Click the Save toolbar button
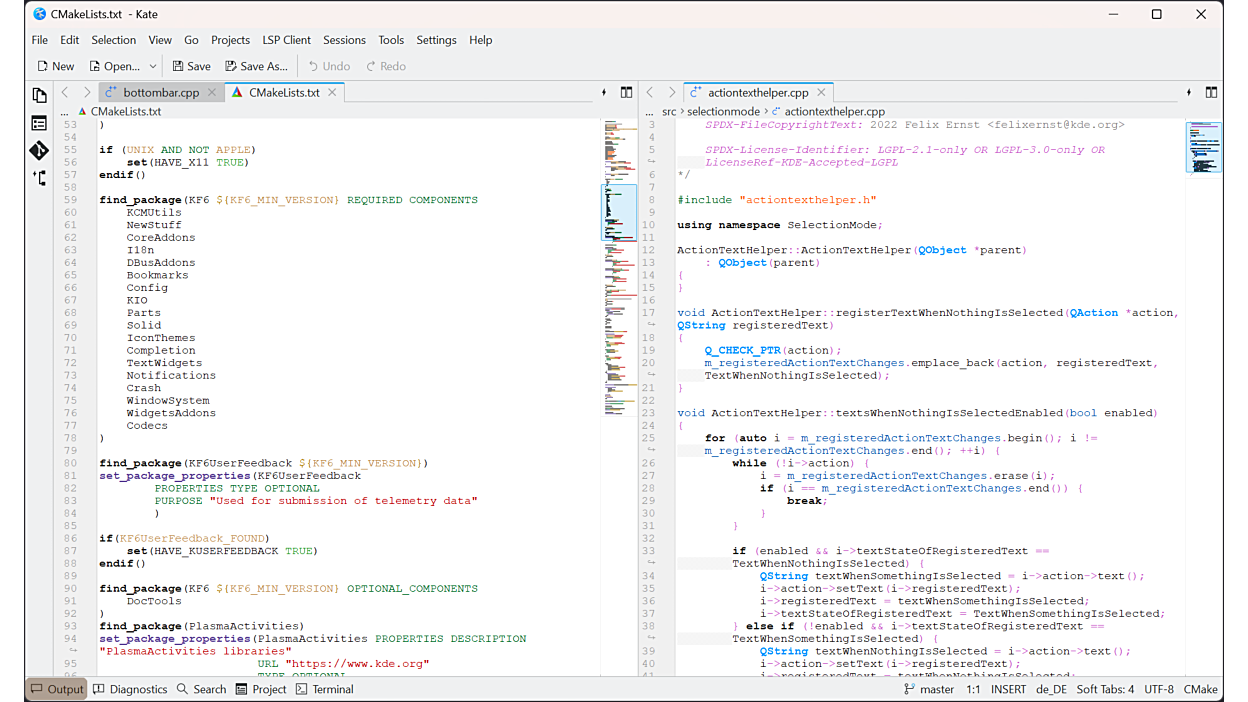Image resolution: width=1248 pixels, height=702 pixels. (x=191, y=66)
